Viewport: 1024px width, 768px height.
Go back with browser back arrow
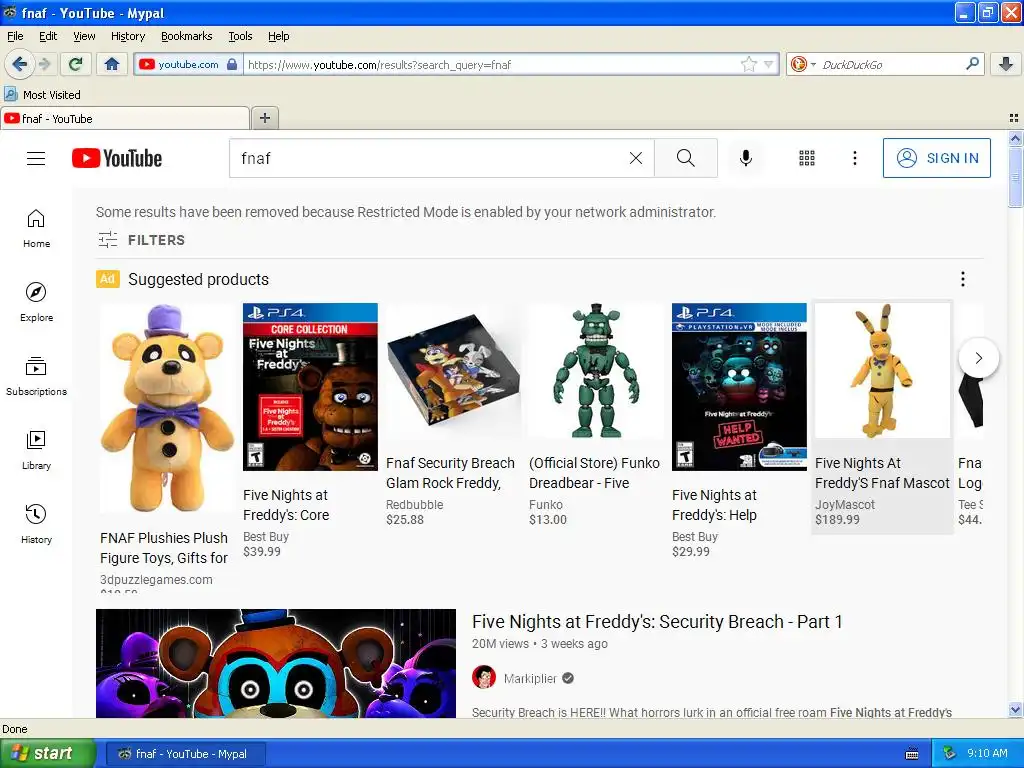[x=19, y=64]
